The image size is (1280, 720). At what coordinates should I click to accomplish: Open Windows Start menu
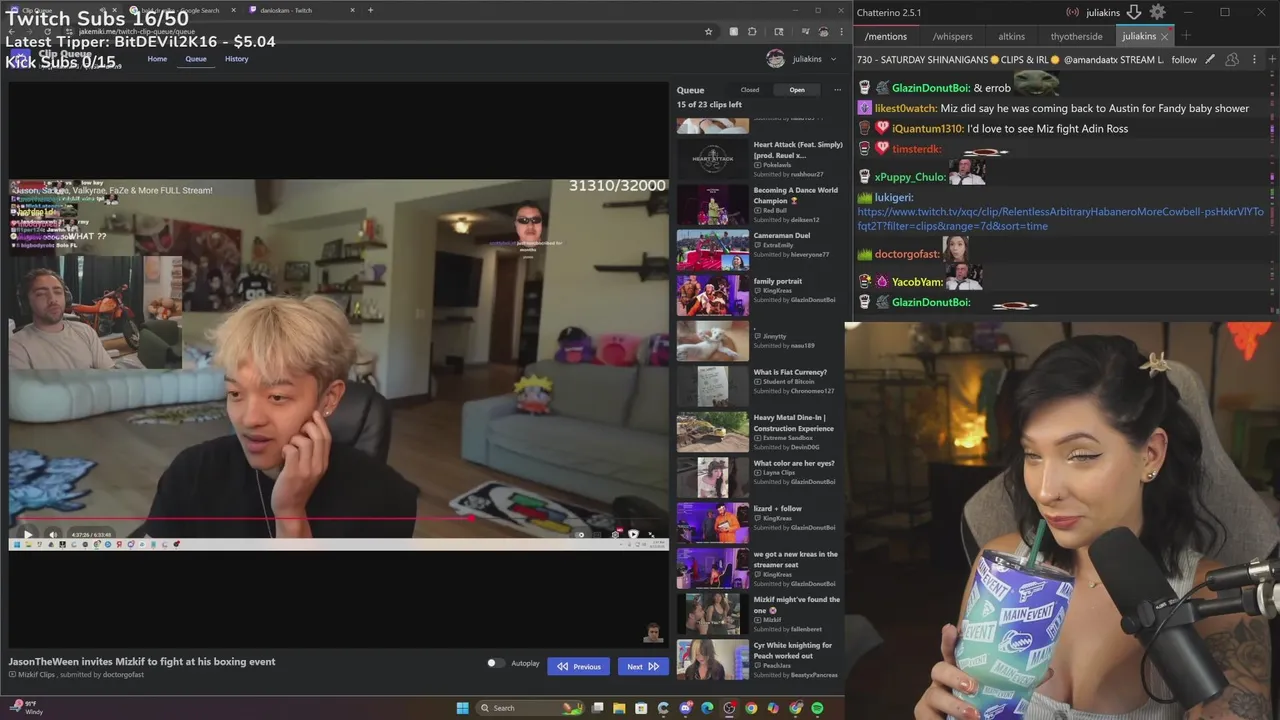pyautogui.click(x=462, y=708)
